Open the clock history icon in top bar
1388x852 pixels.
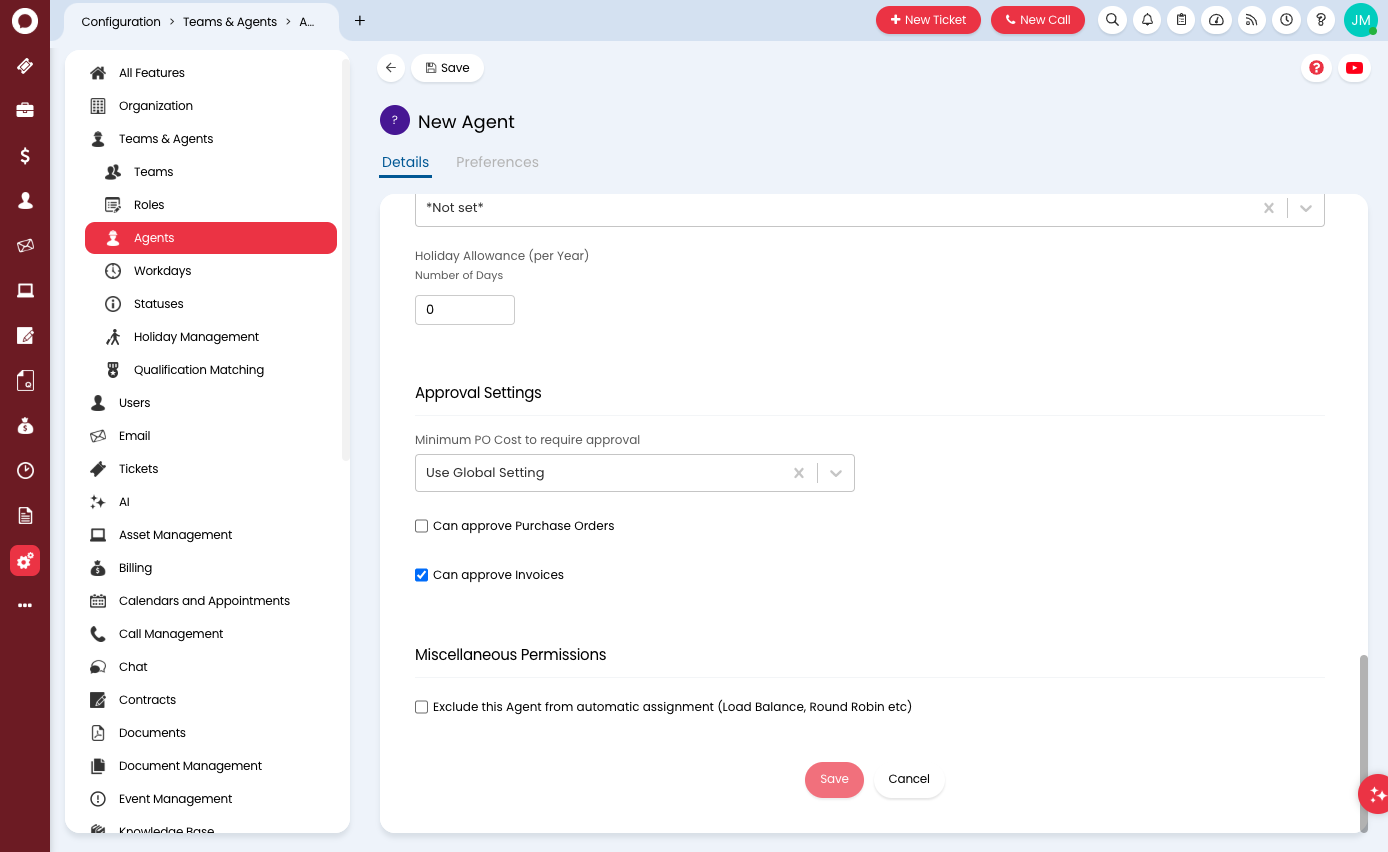1286,20
